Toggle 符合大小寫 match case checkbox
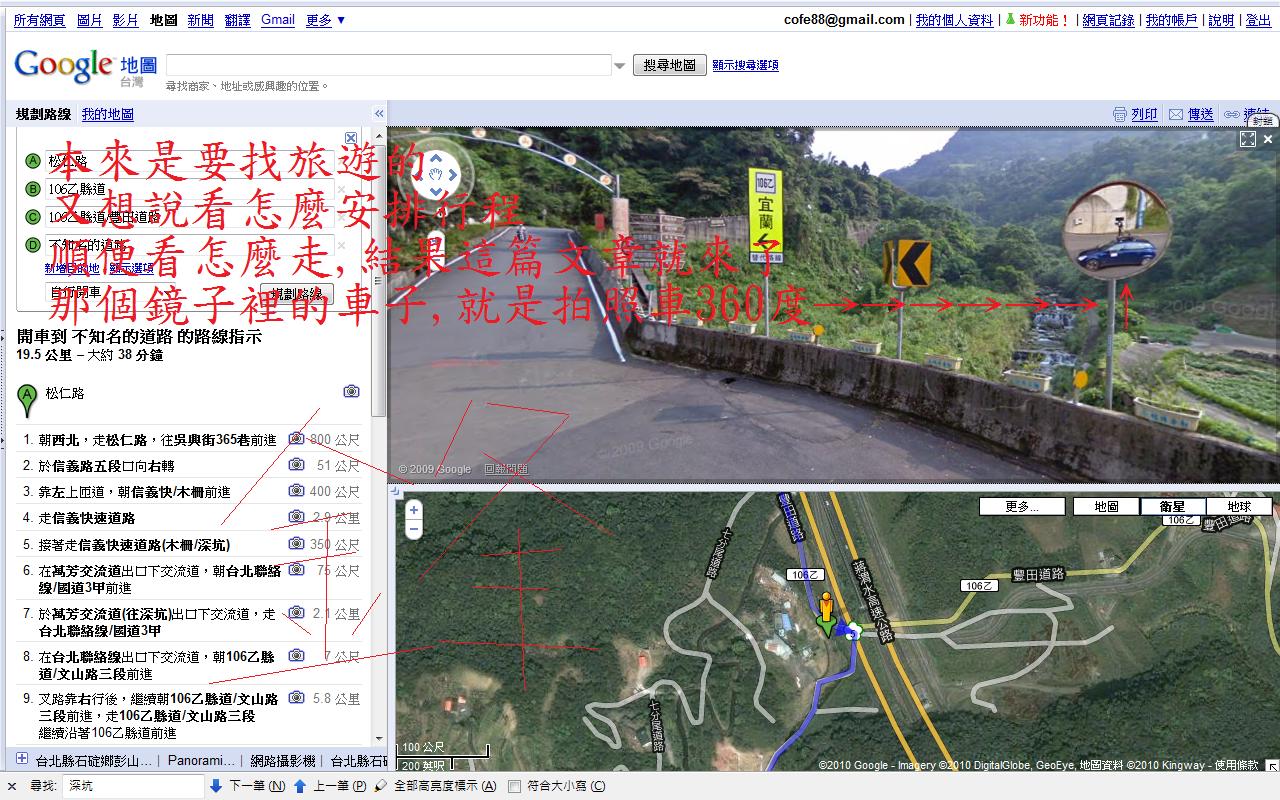Image resolution: width=1280 pixels, height=800 pixels. [x=514, y=787]
